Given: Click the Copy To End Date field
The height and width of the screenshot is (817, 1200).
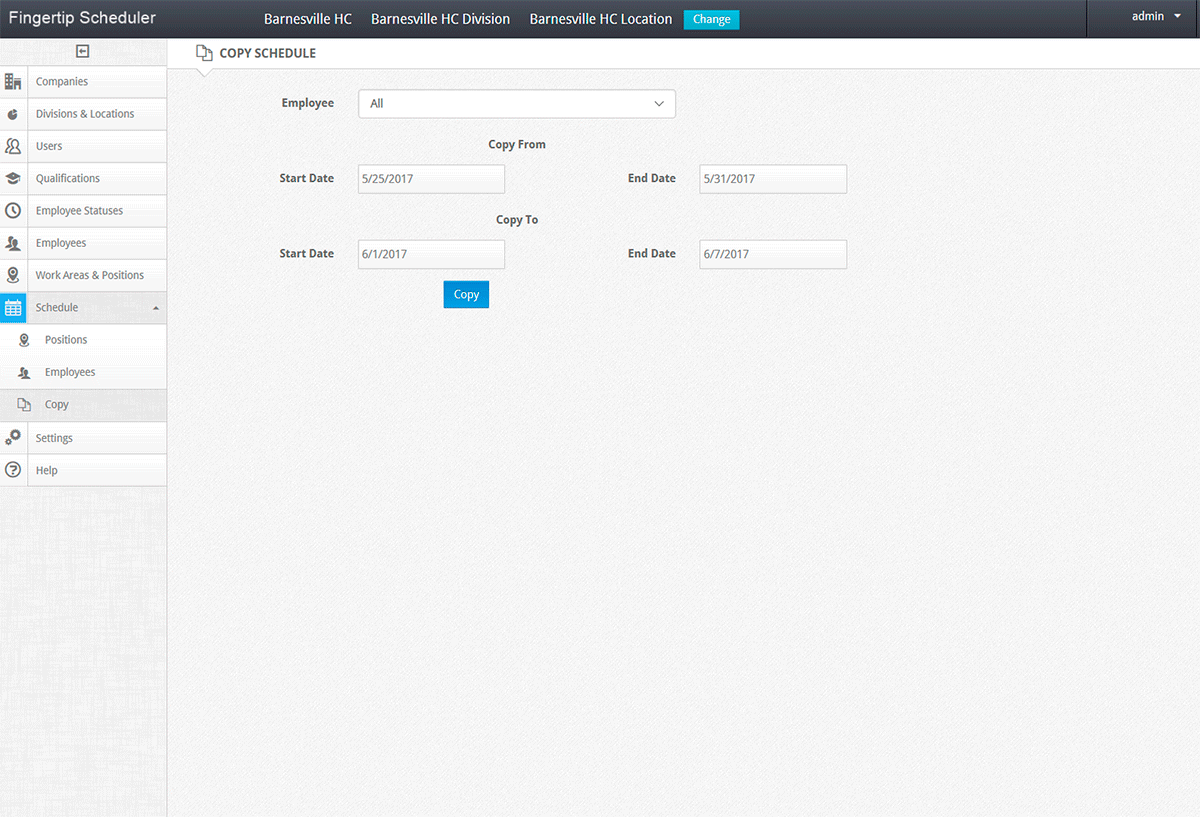Looking at the screenshot, I should (772, 254).
